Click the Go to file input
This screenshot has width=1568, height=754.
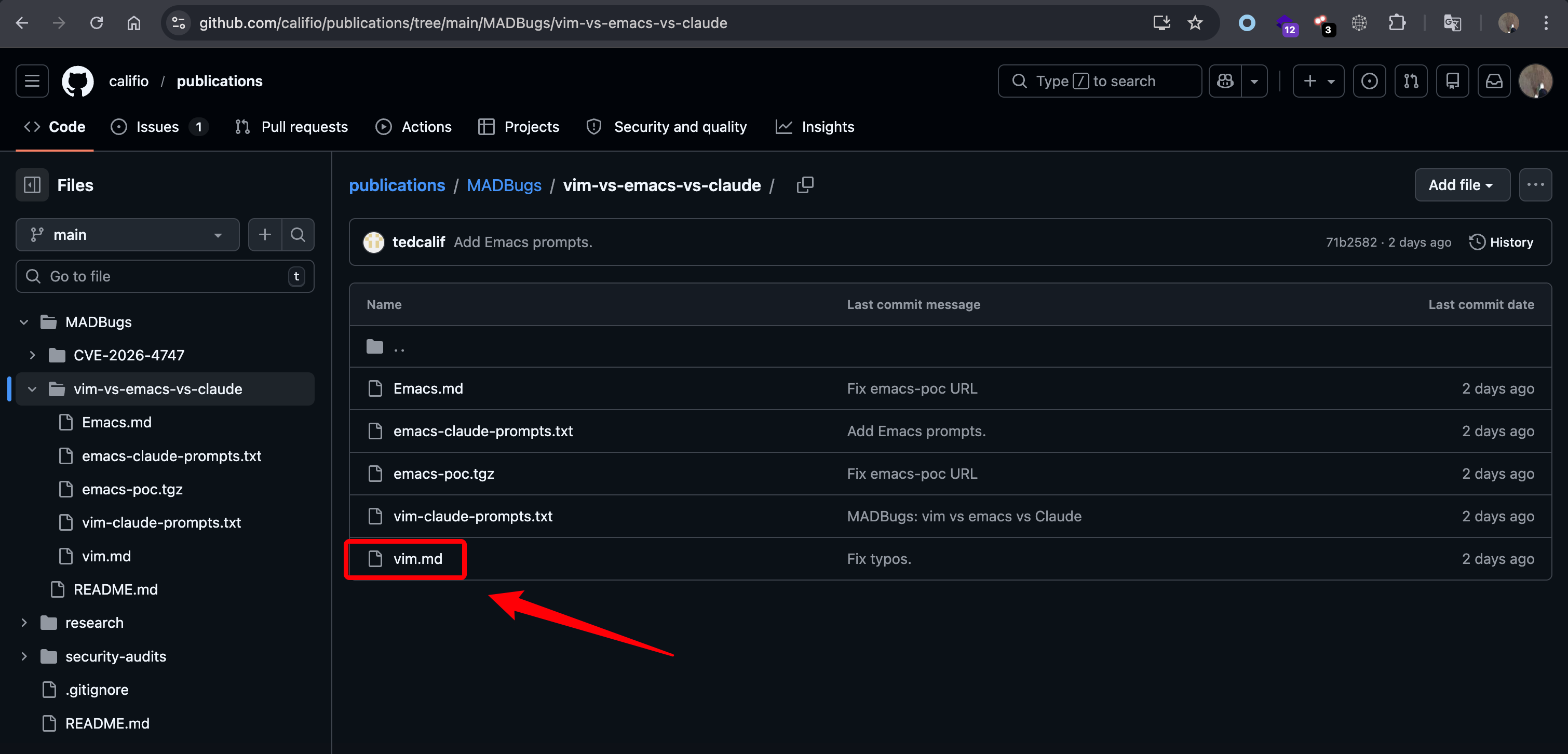[165, 276]
